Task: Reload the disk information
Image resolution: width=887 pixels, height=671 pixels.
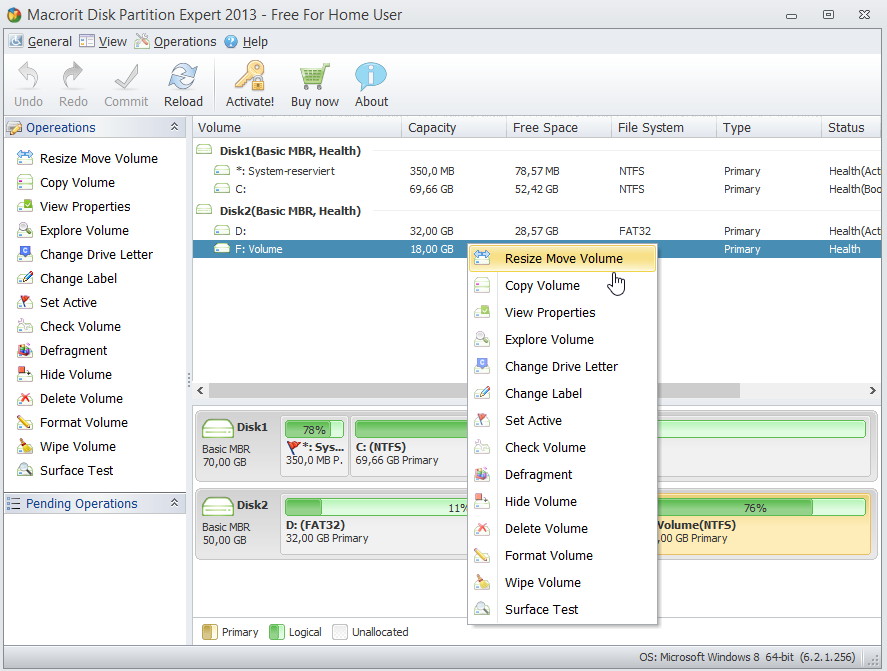Action: 183,85
